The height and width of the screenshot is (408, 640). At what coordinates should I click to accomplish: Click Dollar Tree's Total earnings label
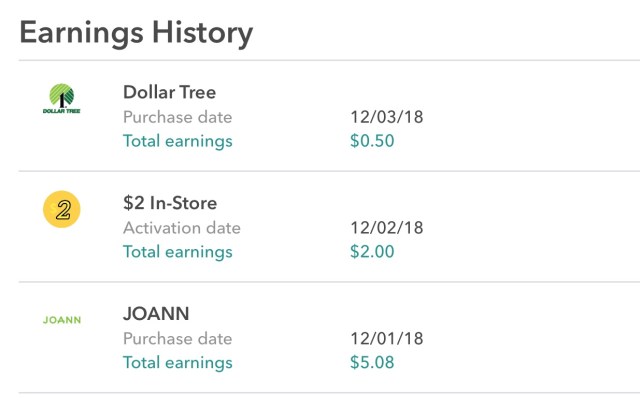(x=177, y=141)
